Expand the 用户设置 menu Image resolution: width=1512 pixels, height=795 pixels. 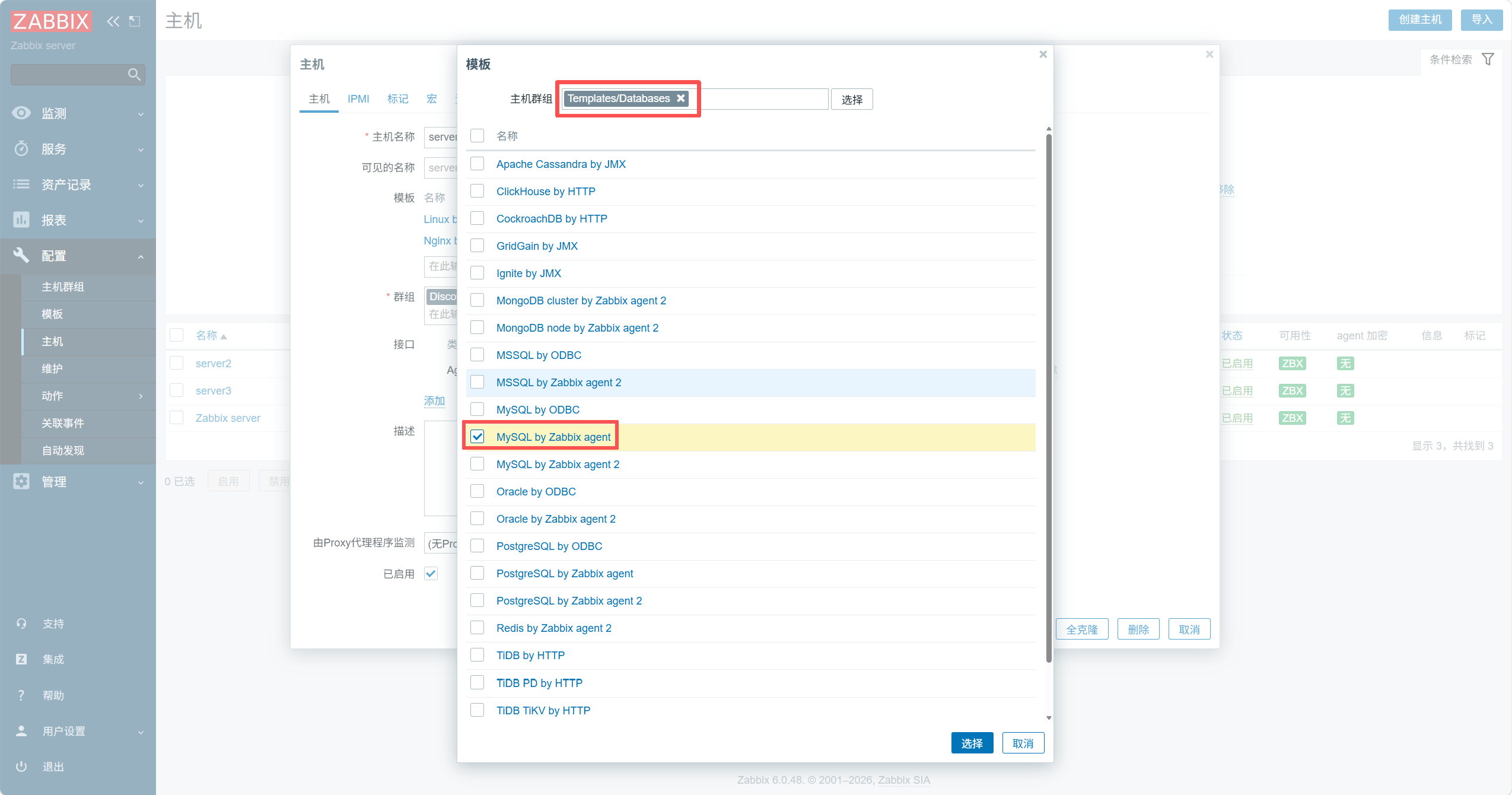(x=141, y=732)
